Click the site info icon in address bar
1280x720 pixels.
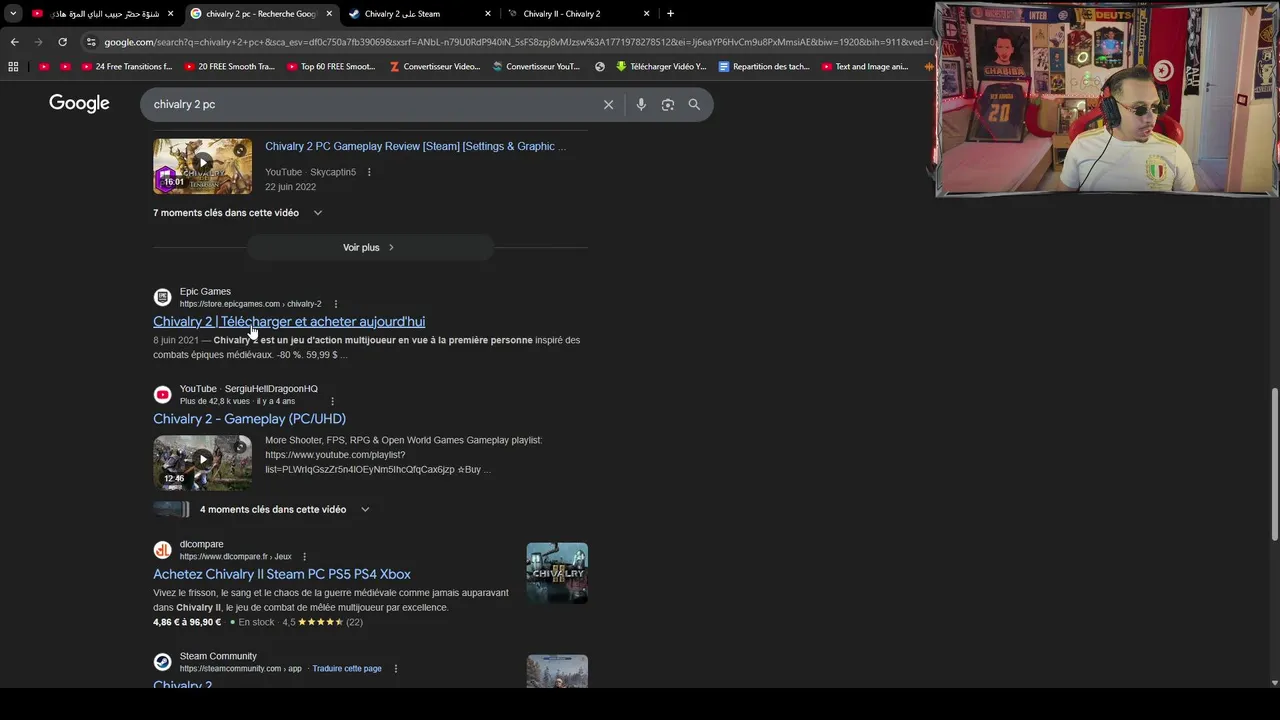[x=91, y=42]
